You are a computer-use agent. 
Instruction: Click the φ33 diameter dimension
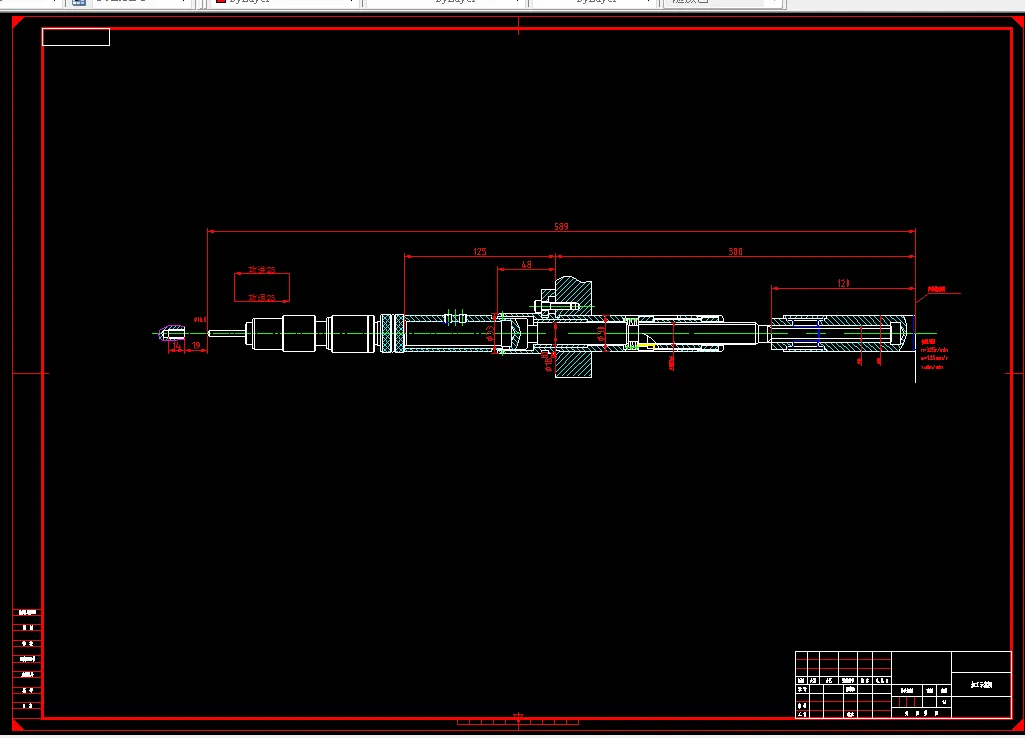(490, 333)
